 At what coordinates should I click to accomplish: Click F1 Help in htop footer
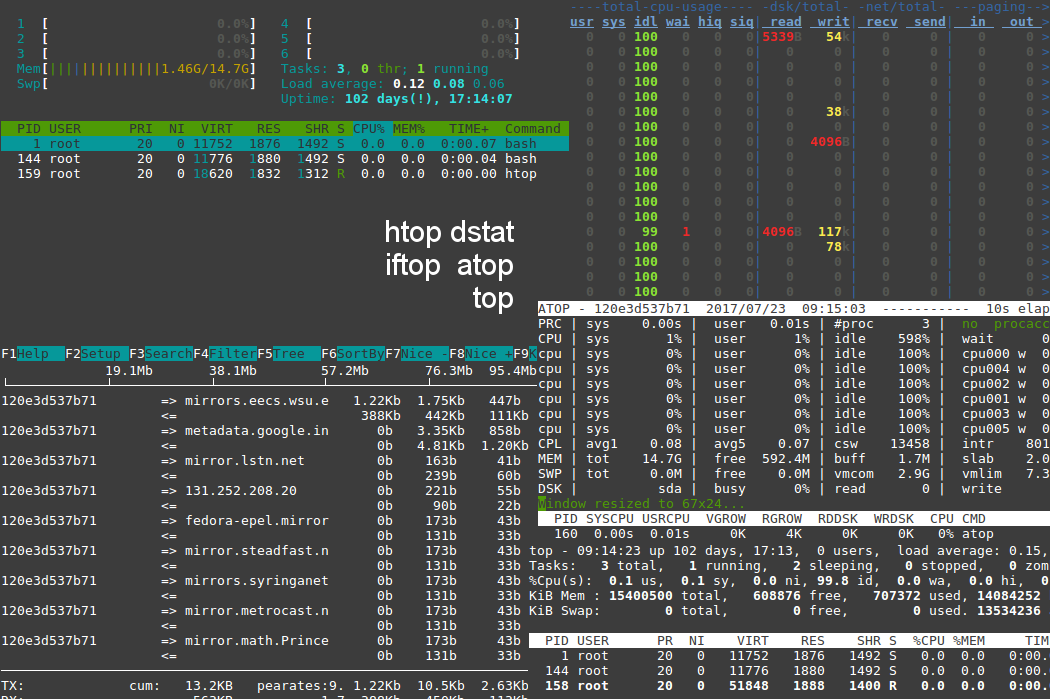coord(33,354)
